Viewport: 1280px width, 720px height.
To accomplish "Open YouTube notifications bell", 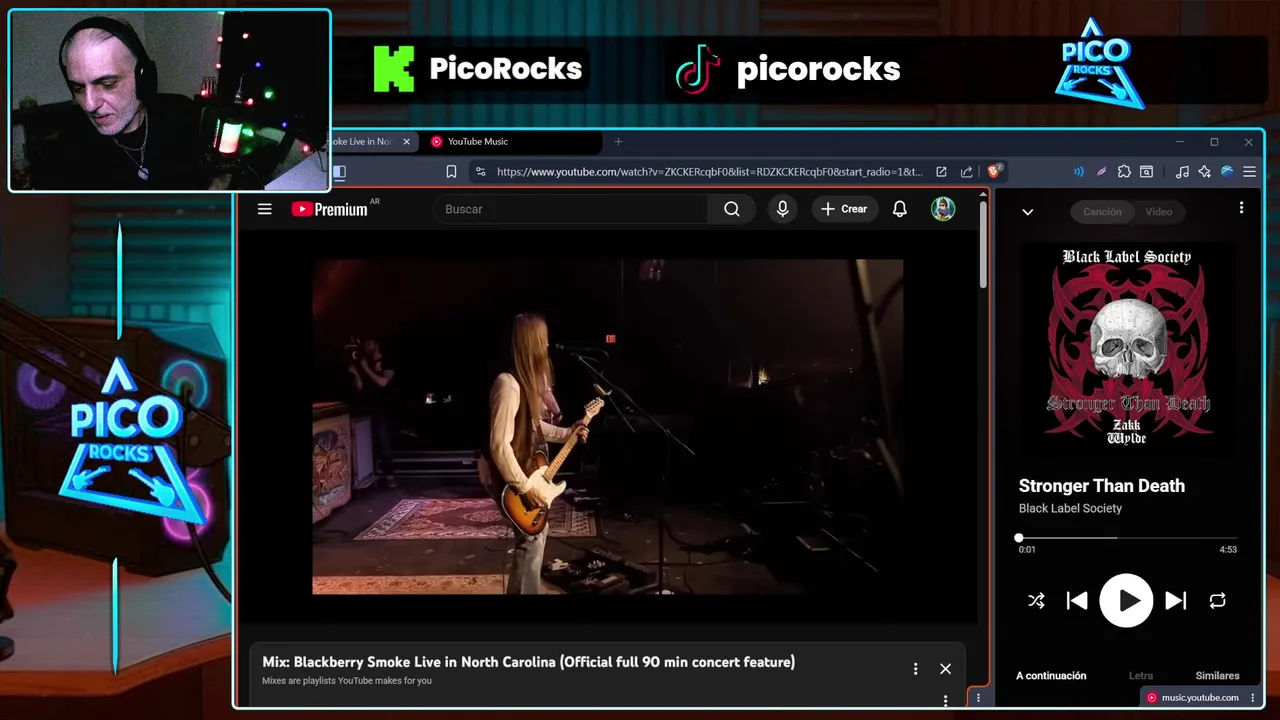I will 900,209.
